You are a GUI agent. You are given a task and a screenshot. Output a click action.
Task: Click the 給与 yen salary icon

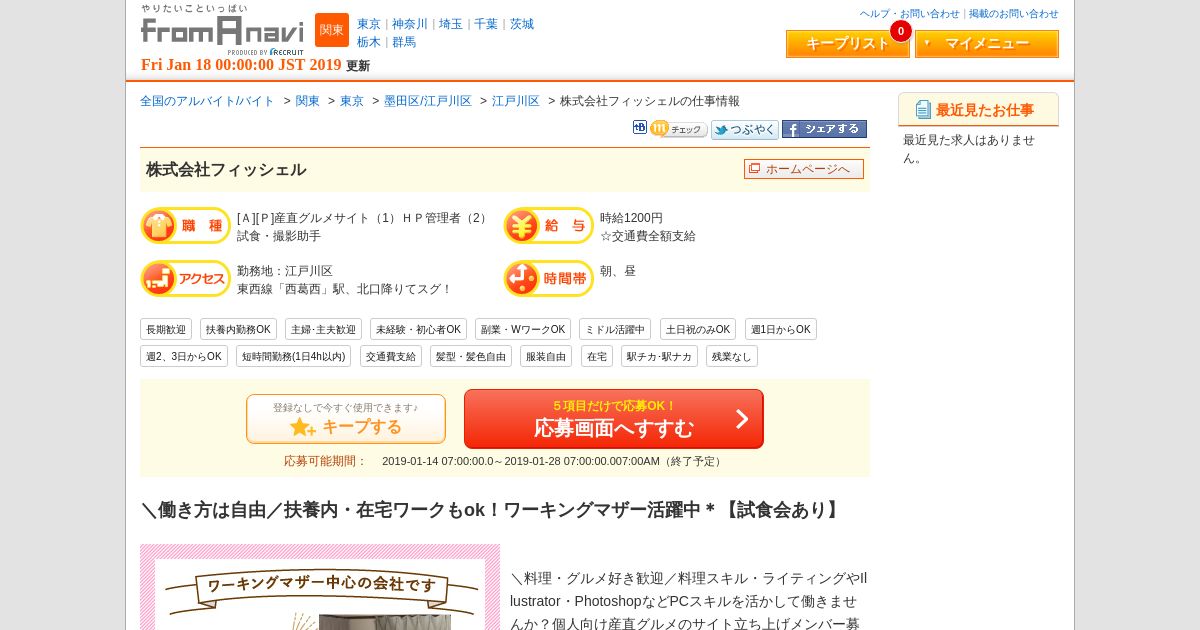click(548, 226)
